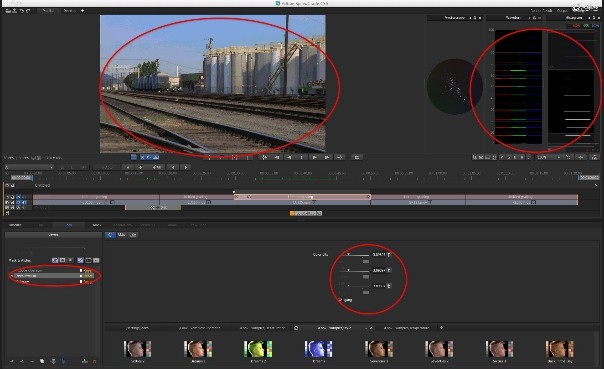
Task: Apply the last orange-toned look preset thumbnail
Action: click(559, 349)
